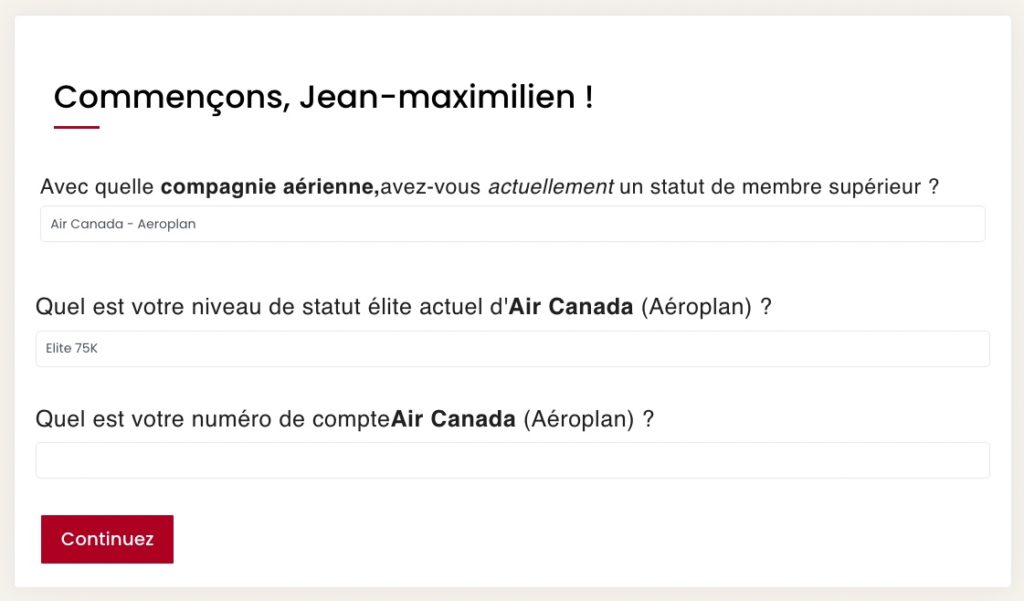Click the selected value "Air Canada - Aeroplan"
The image size is (1024, 601).
[123, 224]
